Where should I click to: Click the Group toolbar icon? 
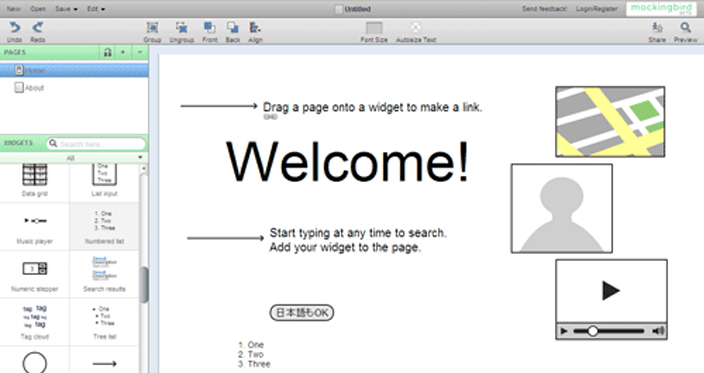[152, 28]
